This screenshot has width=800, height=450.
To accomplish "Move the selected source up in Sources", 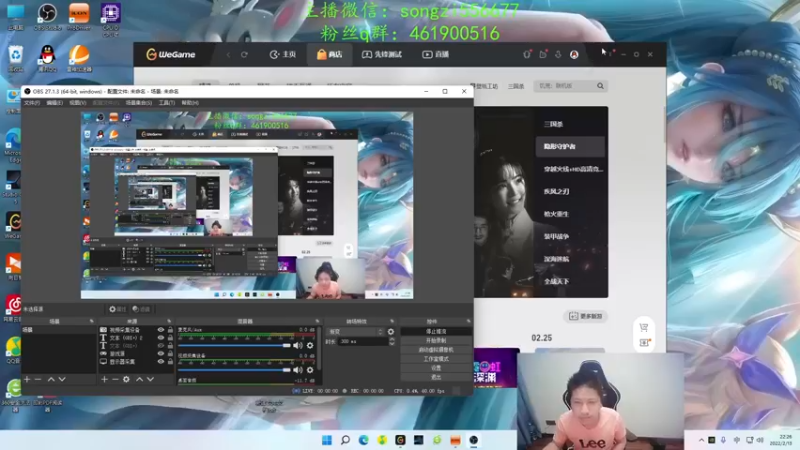I will [139, 380].
